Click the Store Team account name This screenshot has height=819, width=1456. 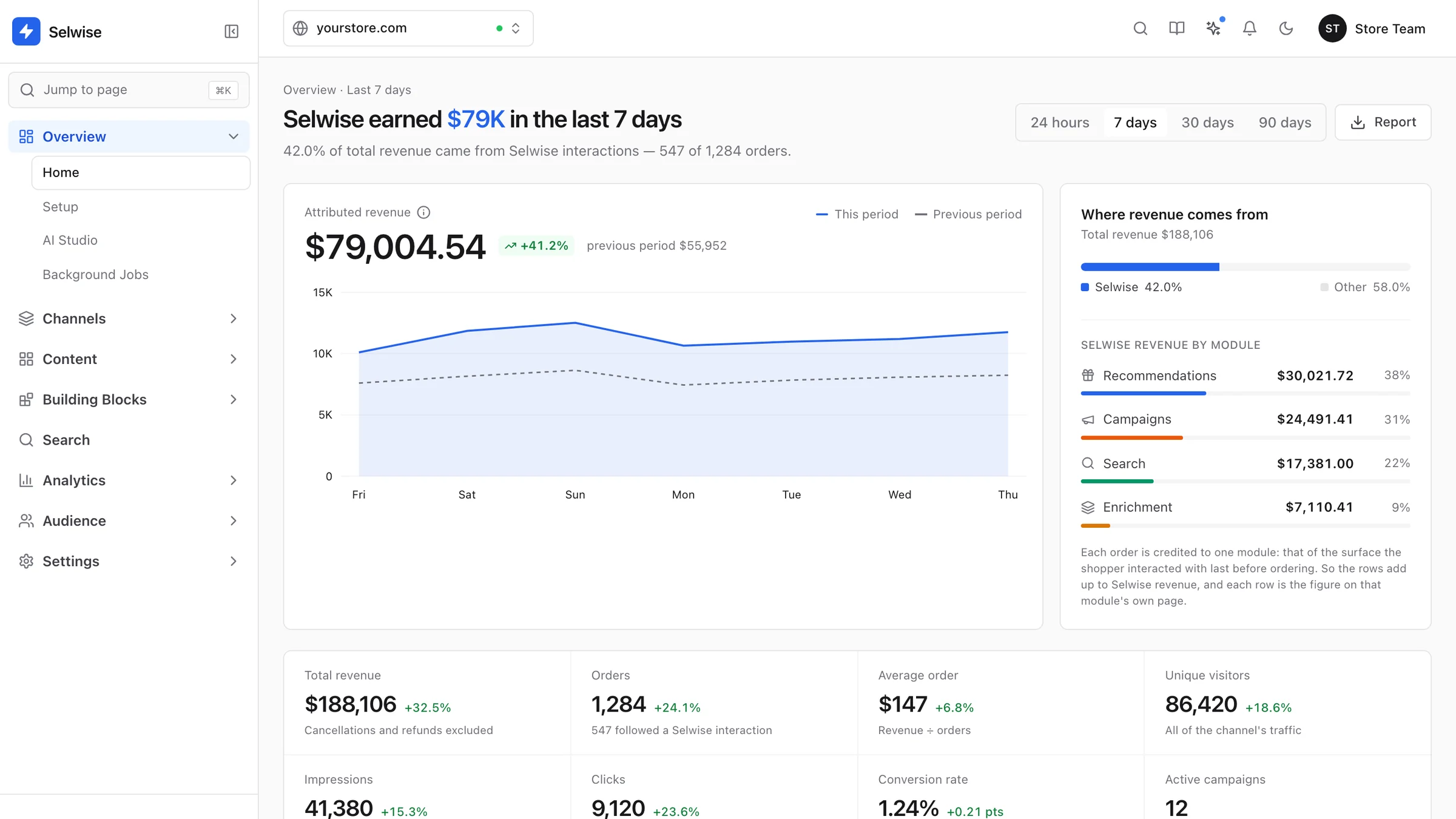1390,29
